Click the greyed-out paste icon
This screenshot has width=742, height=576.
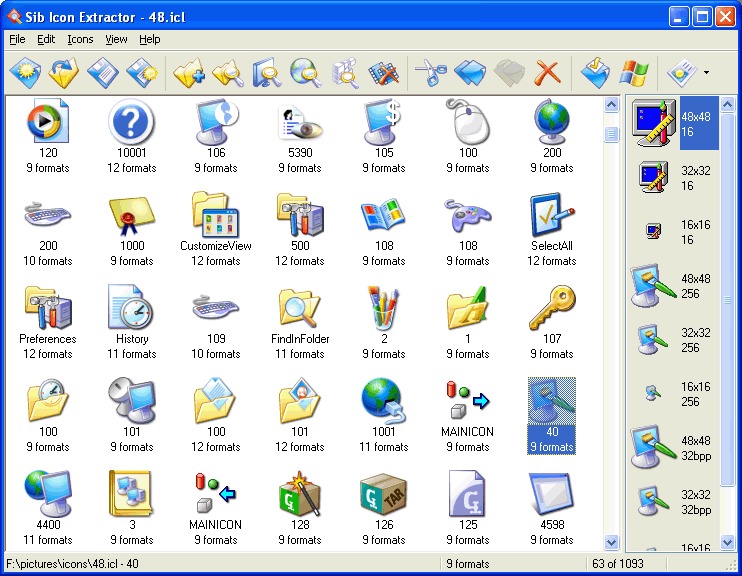[509, 73]
